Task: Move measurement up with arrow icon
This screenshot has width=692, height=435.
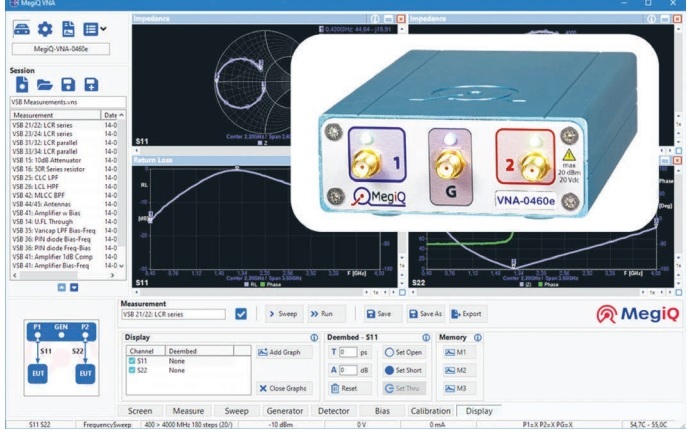Action: [x=61, y=288]
